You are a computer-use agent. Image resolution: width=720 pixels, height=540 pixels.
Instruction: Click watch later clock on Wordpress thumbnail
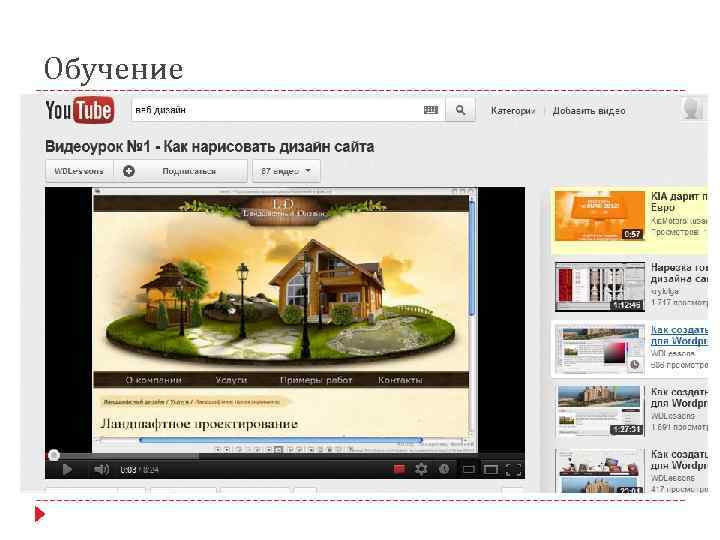635,365
